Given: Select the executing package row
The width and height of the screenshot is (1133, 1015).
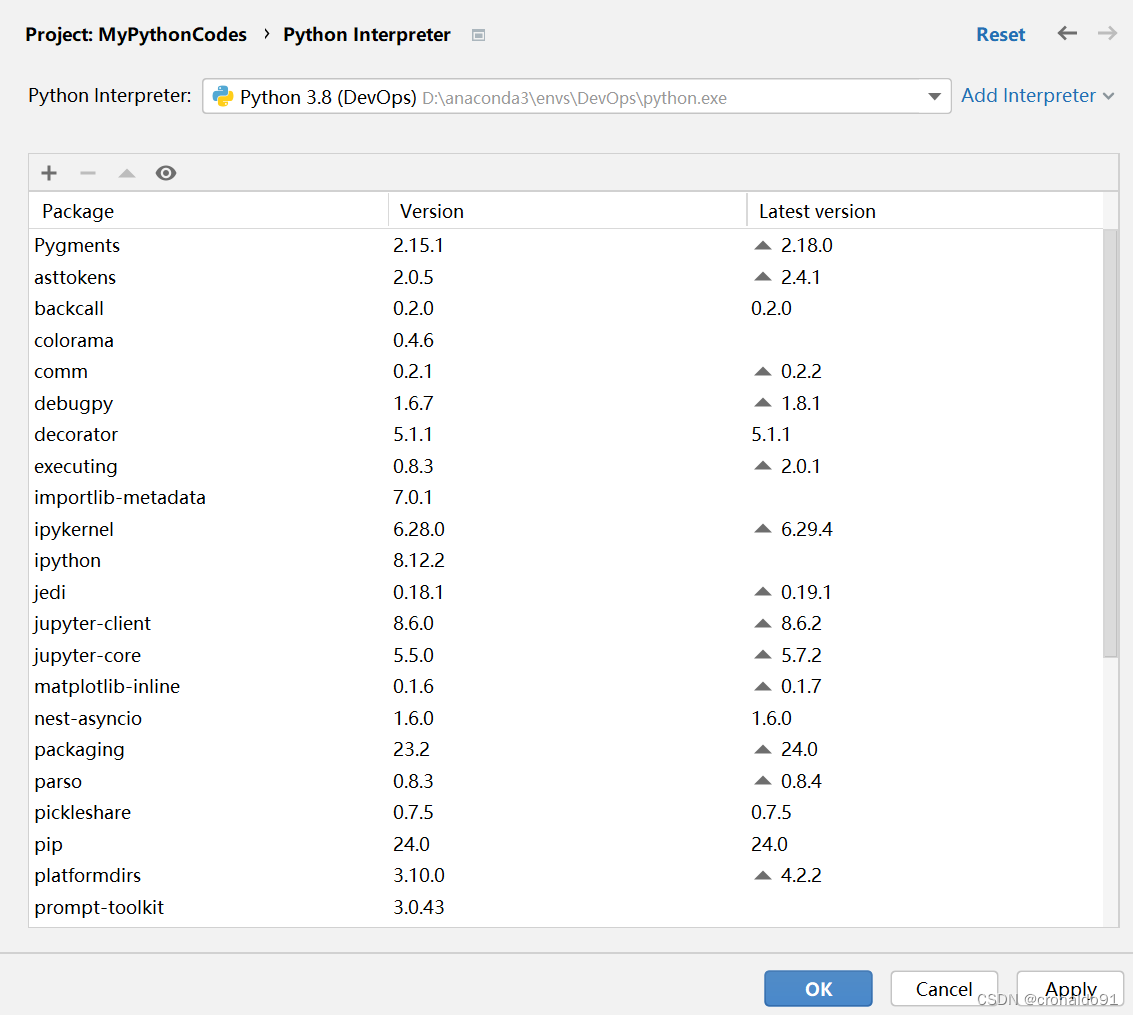Looking at the screenshot, I should click(566, 466).
